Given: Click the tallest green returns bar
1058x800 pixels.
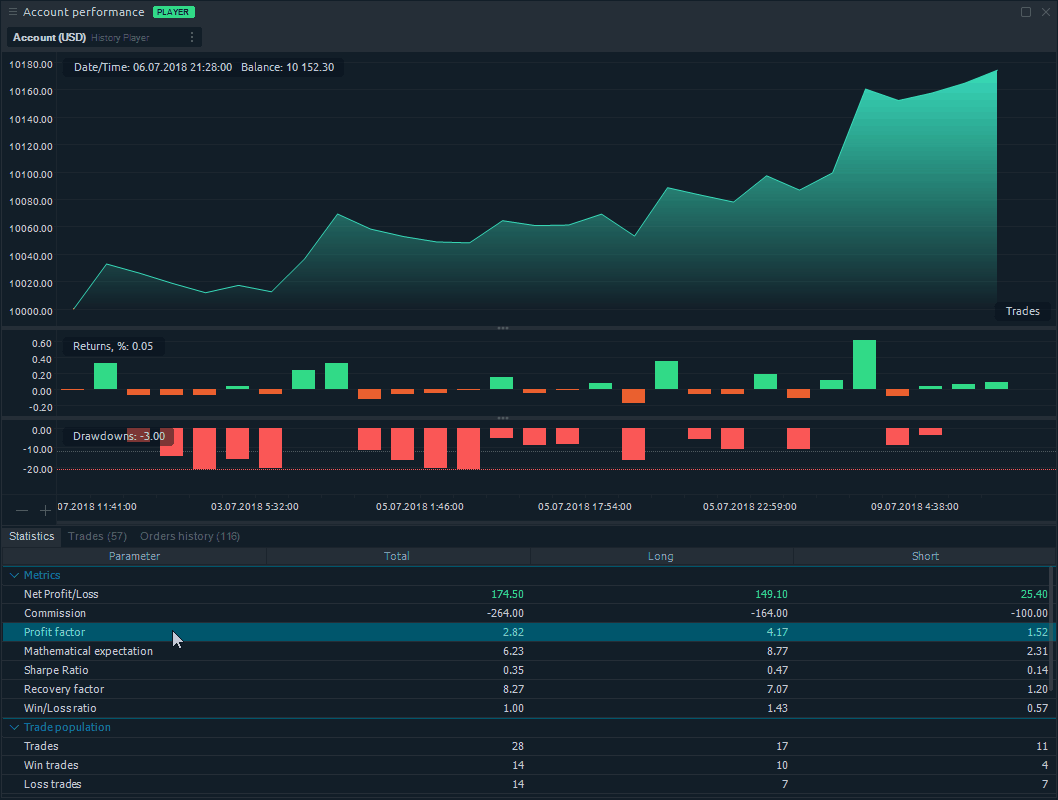Looking at the screenshot, I should tap(864, 364).
